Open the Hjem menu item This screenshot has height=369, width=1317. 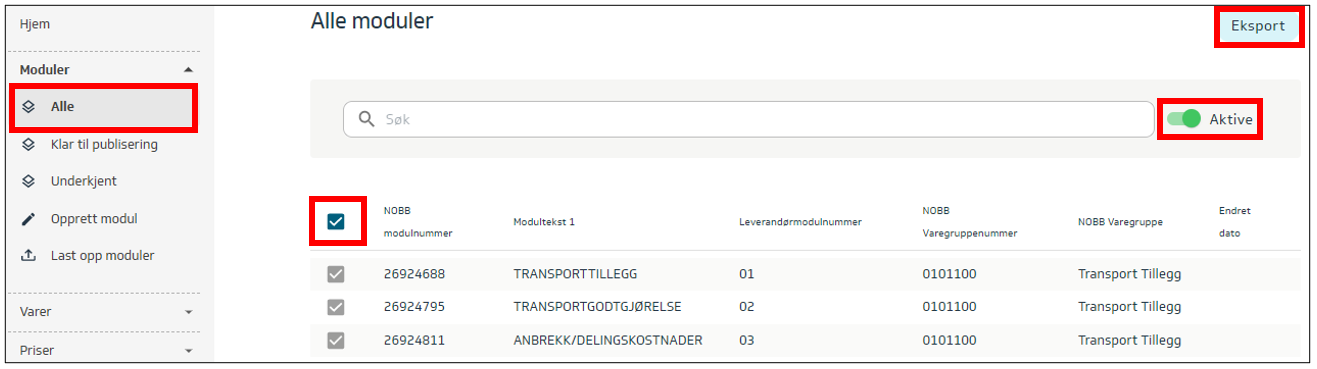(x=35, y=24)
